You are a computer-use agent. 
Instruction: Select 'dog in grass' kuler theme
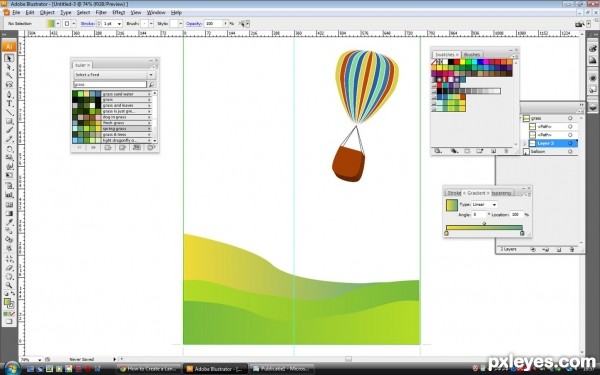[x=112, y=117]
